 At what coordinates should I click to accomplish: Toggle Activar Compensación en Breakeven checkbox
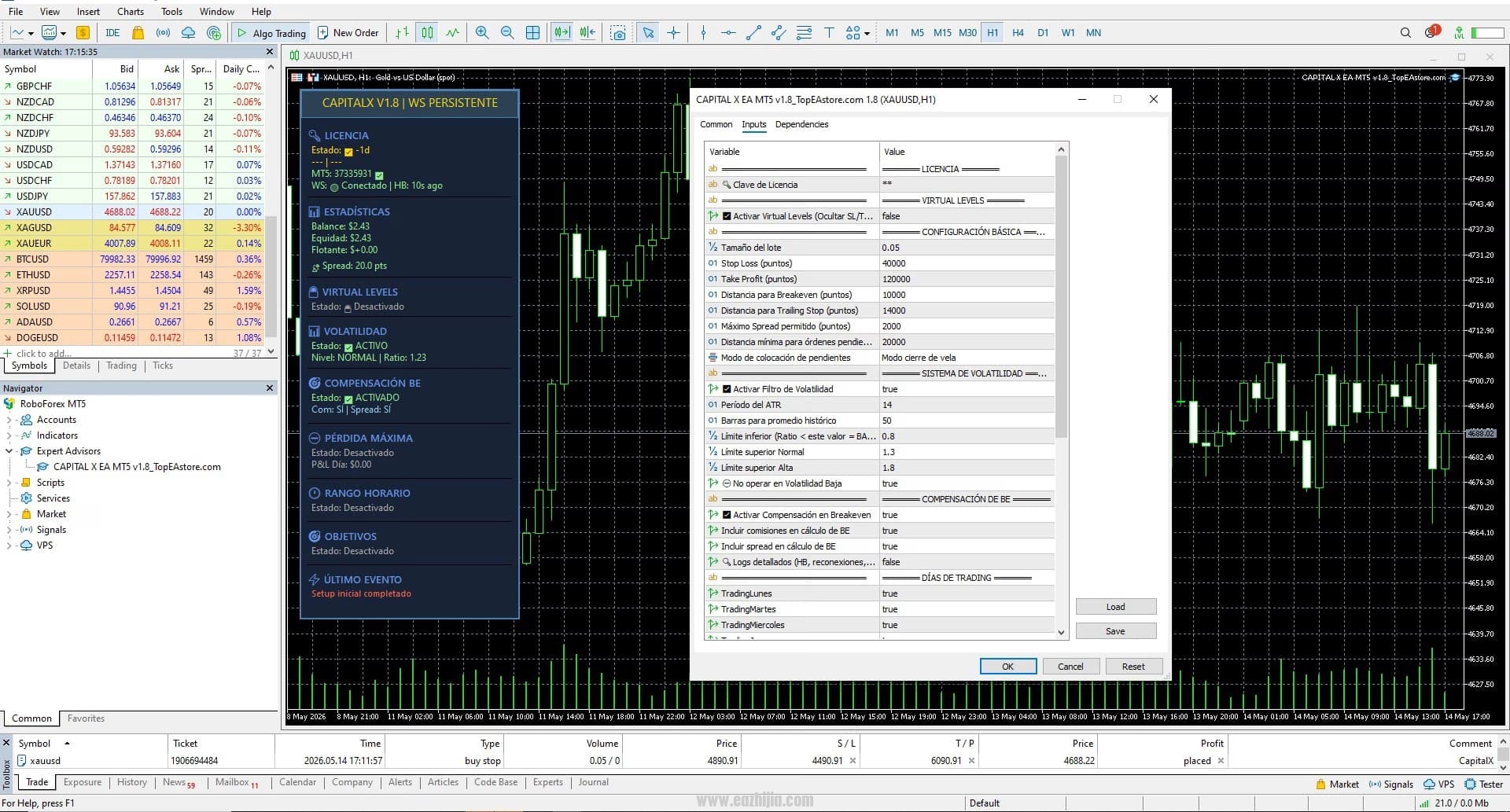[x=727, y=515]
